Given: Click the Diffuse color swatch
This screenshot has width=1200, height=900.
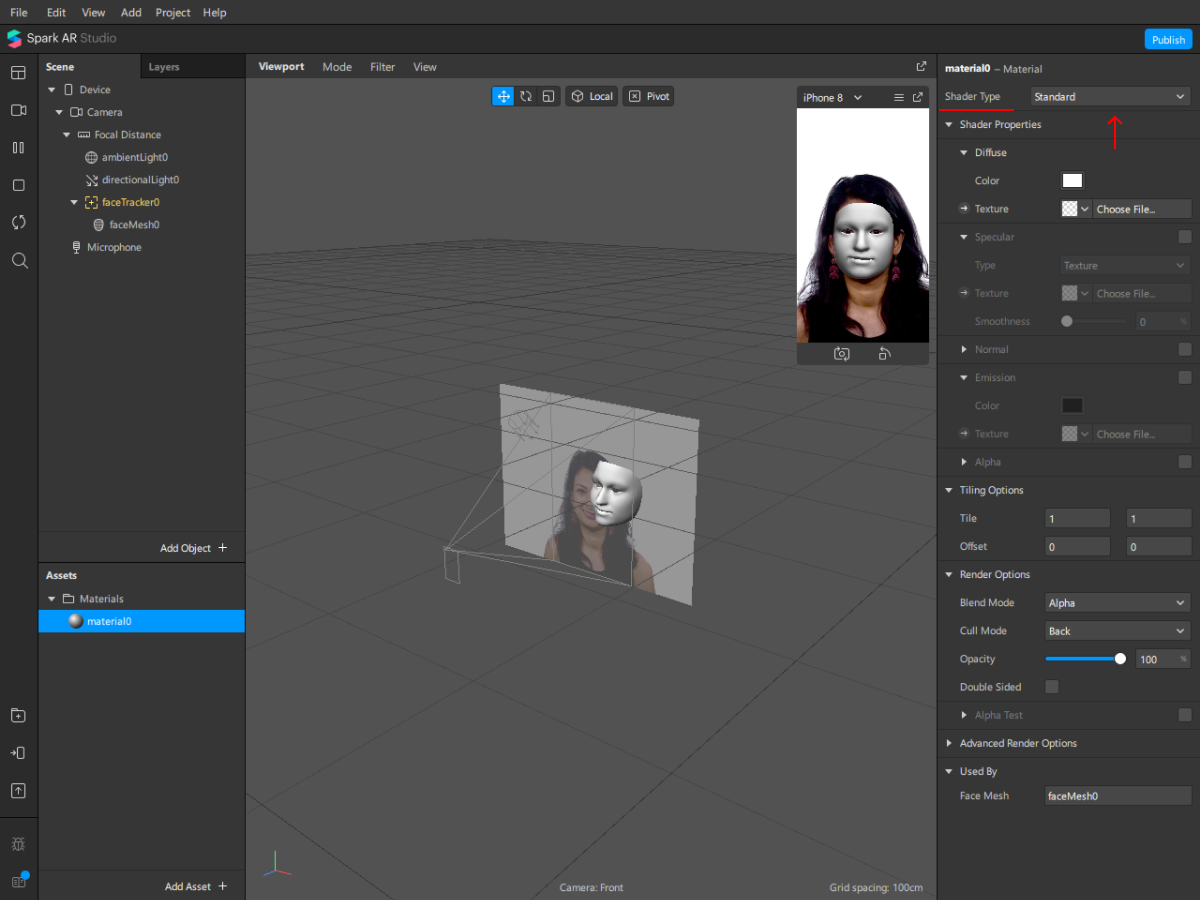Looking at the screenshot, I should coord(1072,181).
